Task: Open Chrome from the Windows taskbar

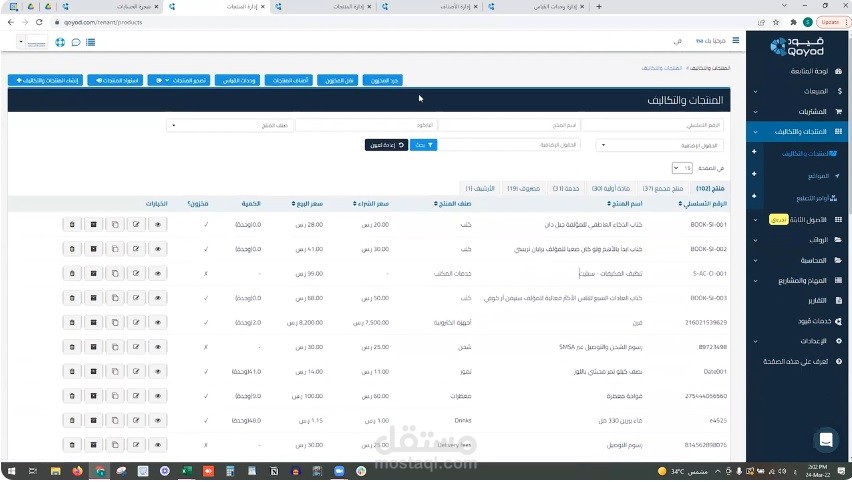Action: pyautogui.click(x=99, y=471)
